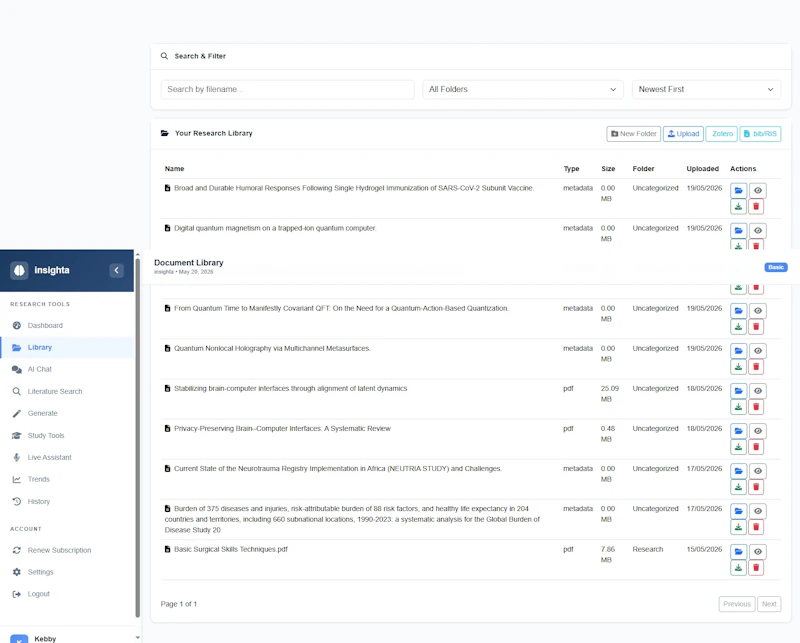Image resolution: width=800 pixels, height=643 pixels.
Task: Move Stabilizing brain-computer interfaces PDF to a folder
Action: click(738, 391)
